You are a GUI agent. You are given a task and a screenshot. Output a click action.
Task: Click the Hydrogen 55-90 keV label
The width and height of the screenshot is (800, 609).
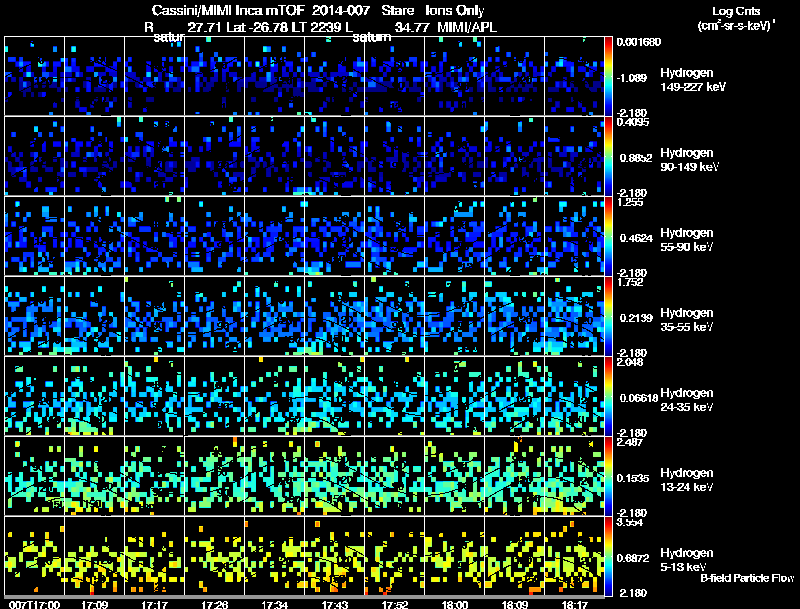click(x=687, y=240)
